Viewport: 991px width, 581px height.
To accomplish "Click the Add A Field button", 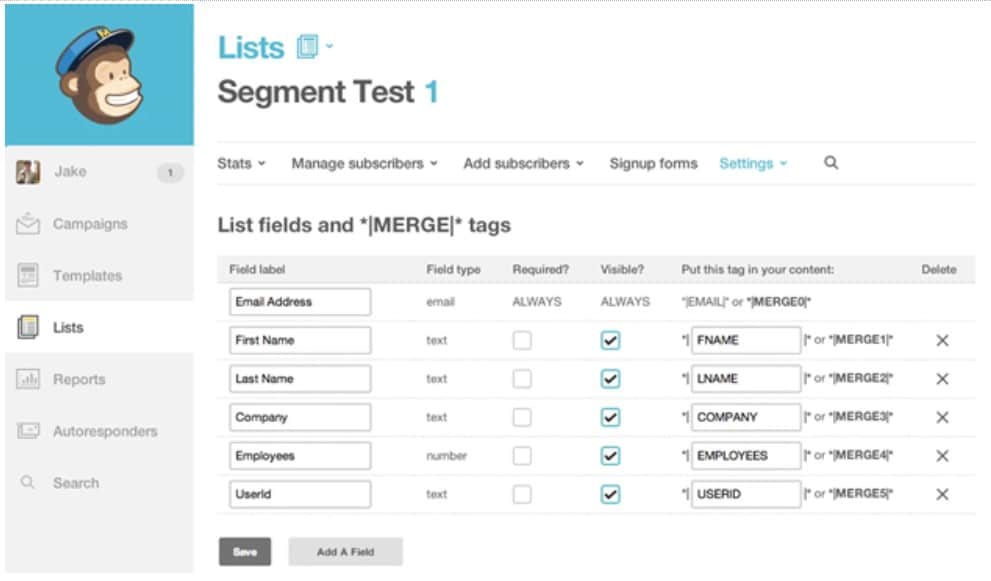I will (345, 552).
